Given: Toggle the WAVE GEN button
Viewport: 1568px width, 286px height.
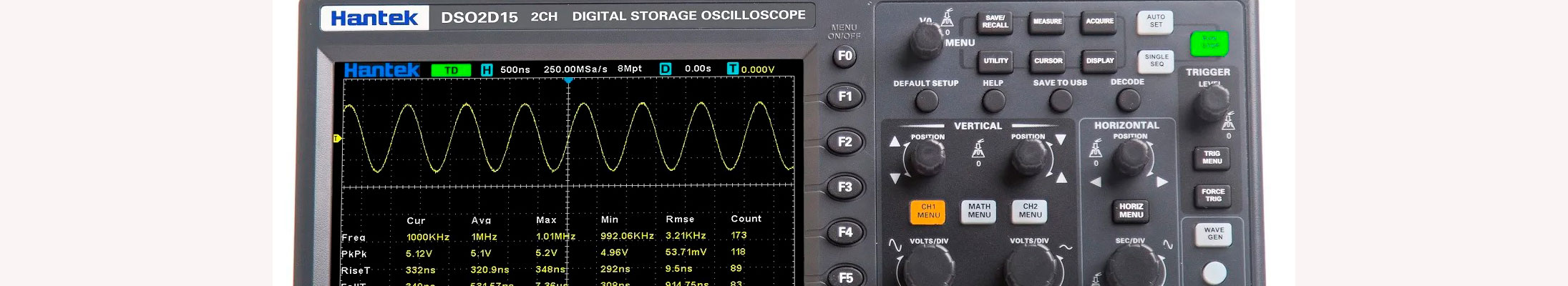Looking at the screenshot, I should click(1214, 234).
